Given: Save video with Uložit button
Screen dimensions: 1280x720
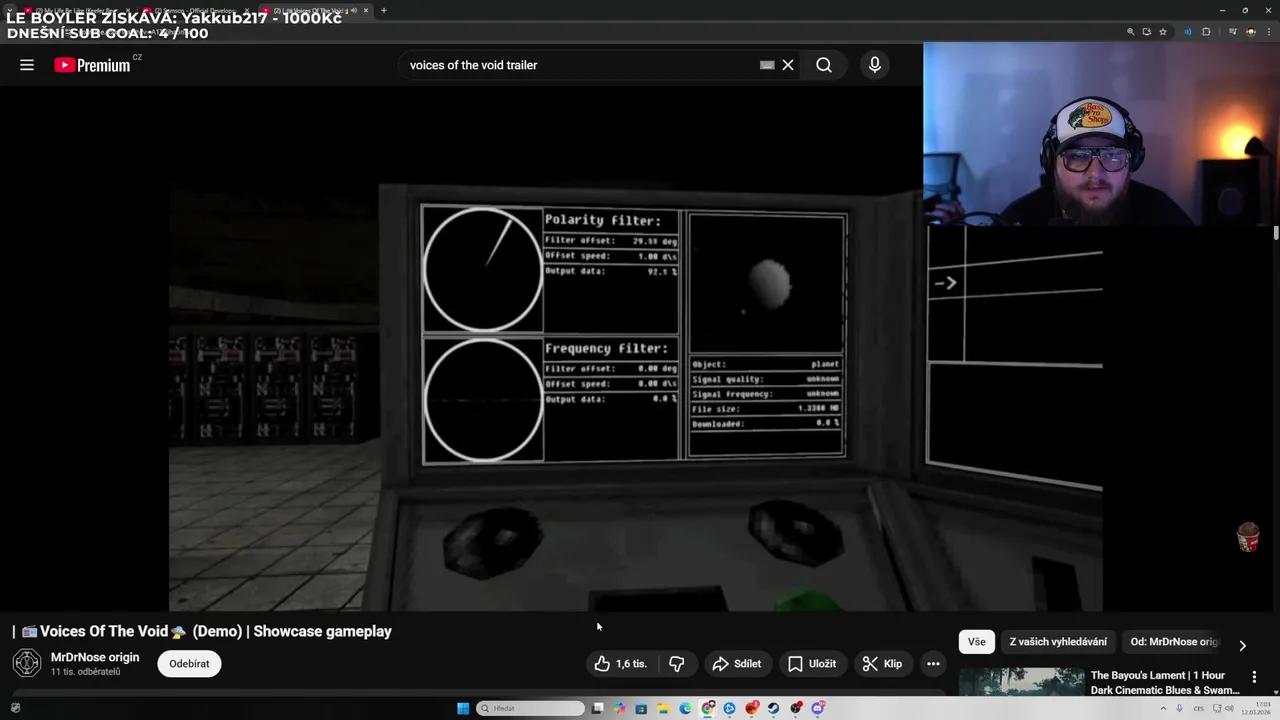Looking at the screenshot, I should (811, 664).
